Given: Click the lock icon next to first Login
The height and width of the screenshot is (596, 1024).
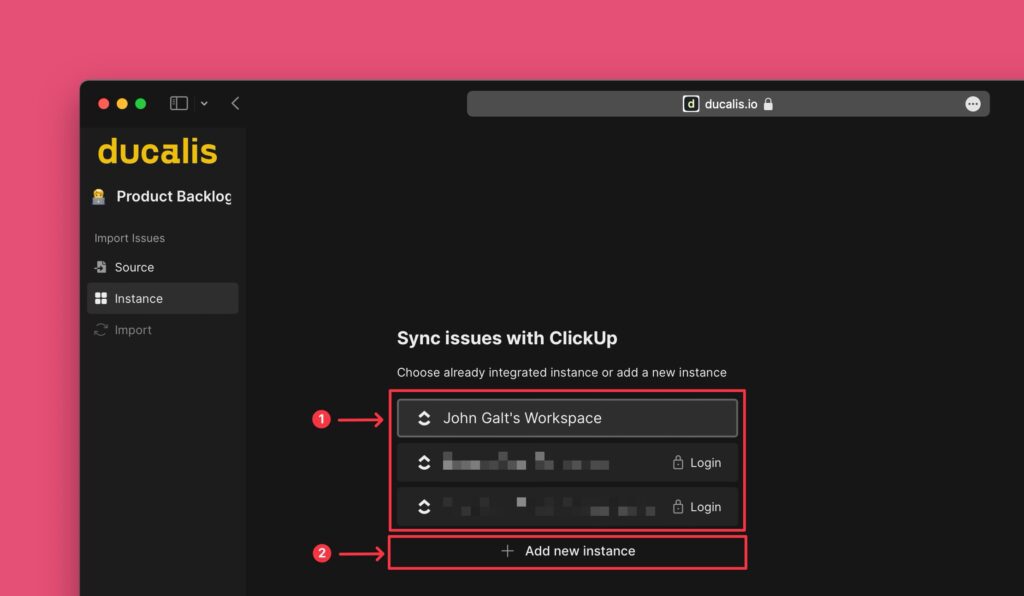Looking at the screenshot, I should point(679,462).
